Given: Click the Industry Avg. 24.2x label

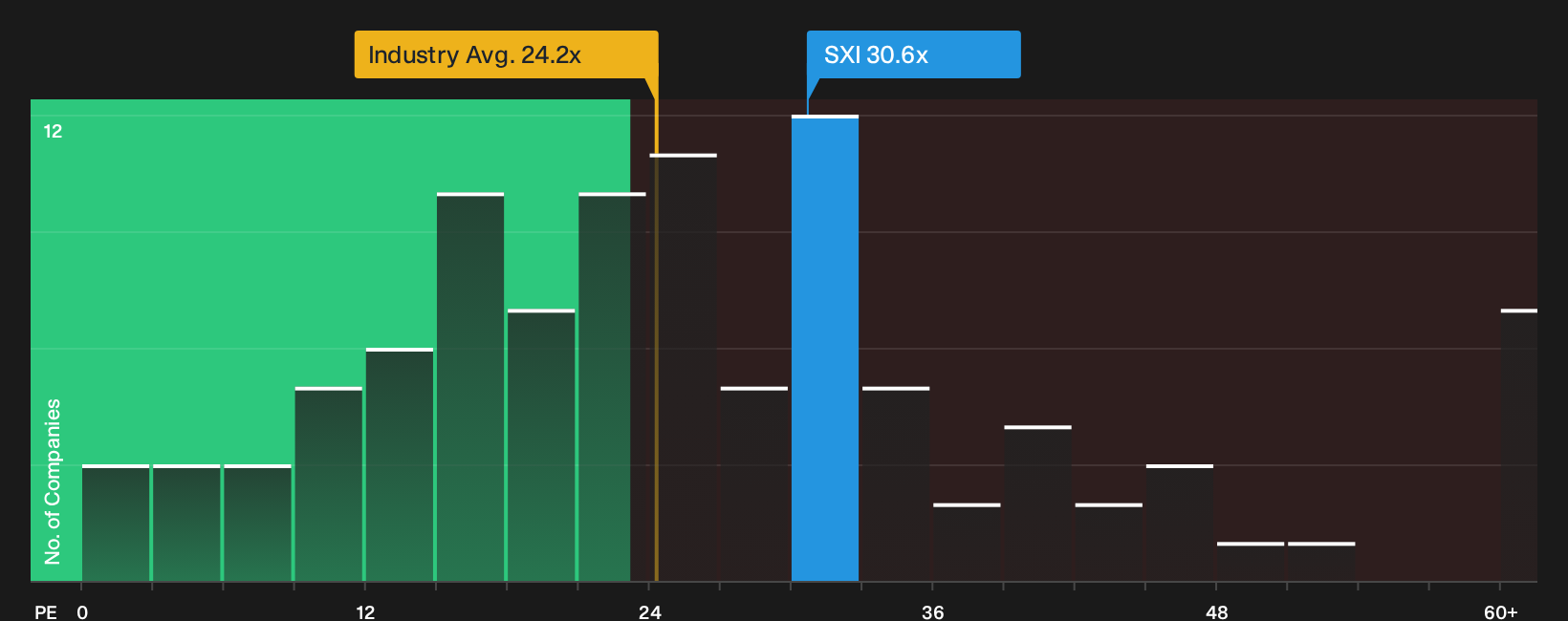Looking at the screenshot, I should [x=506, y=54].
